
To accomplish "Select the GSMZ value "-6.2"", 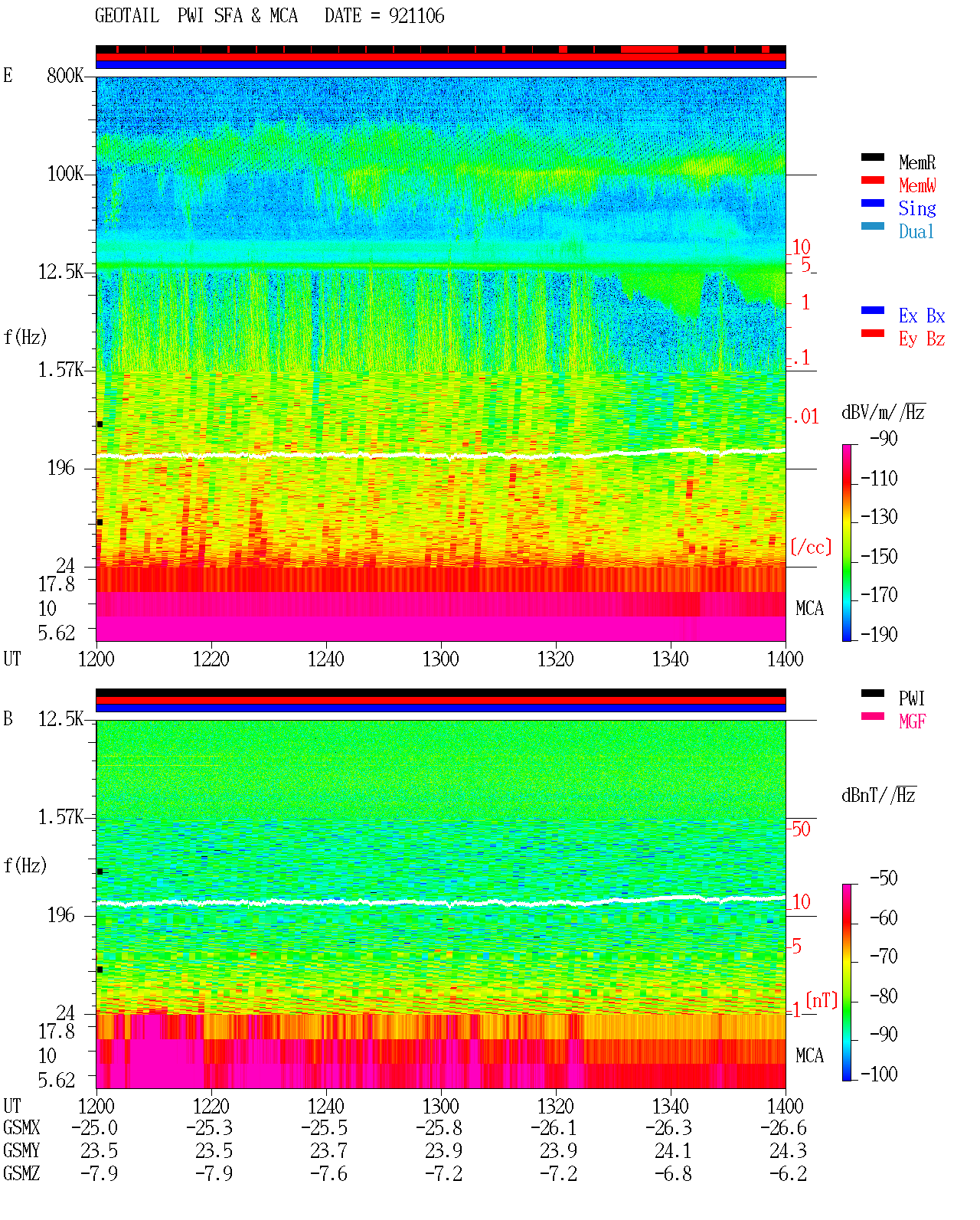I will click(789, 1173).
